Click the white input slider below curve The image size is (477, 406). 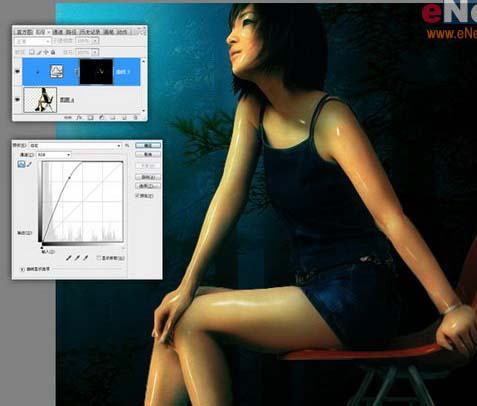123,247
